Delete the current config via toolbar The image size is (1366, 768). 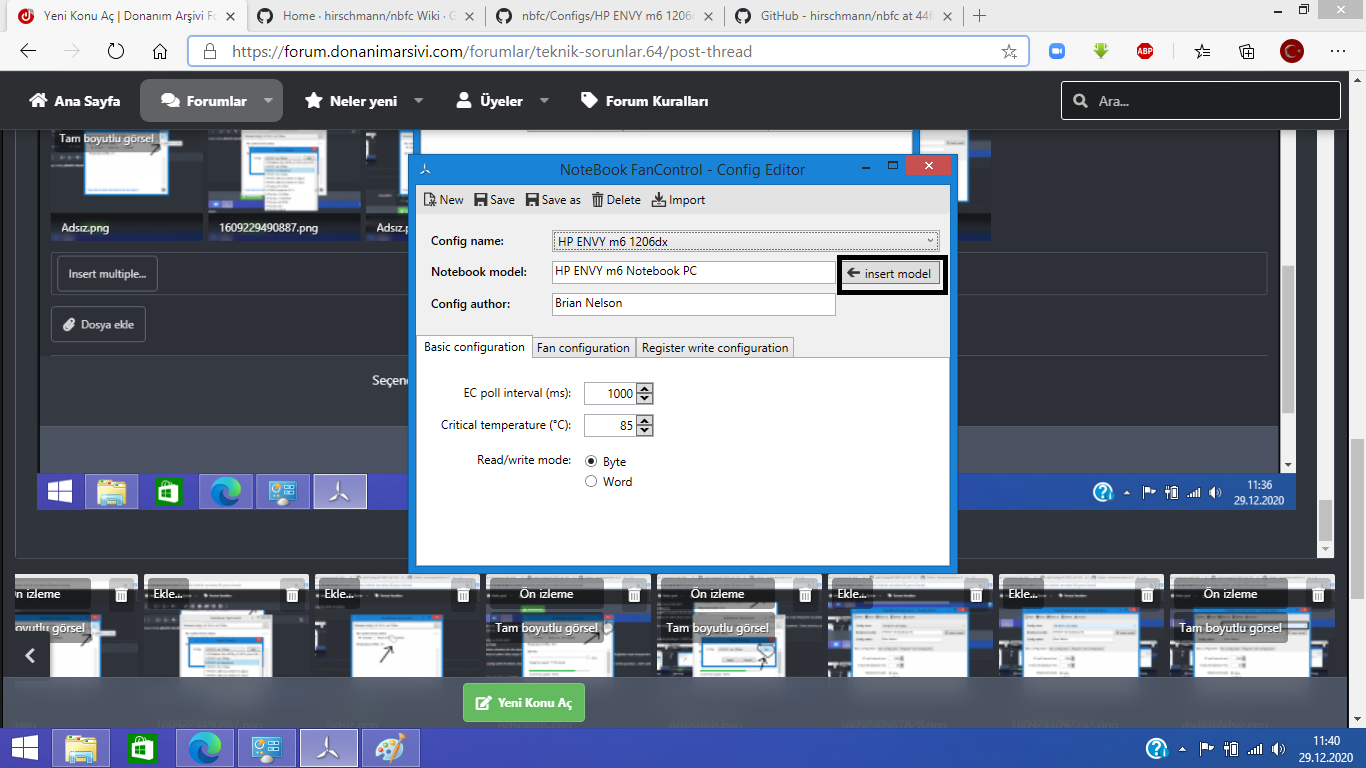[x=616, y=200]
